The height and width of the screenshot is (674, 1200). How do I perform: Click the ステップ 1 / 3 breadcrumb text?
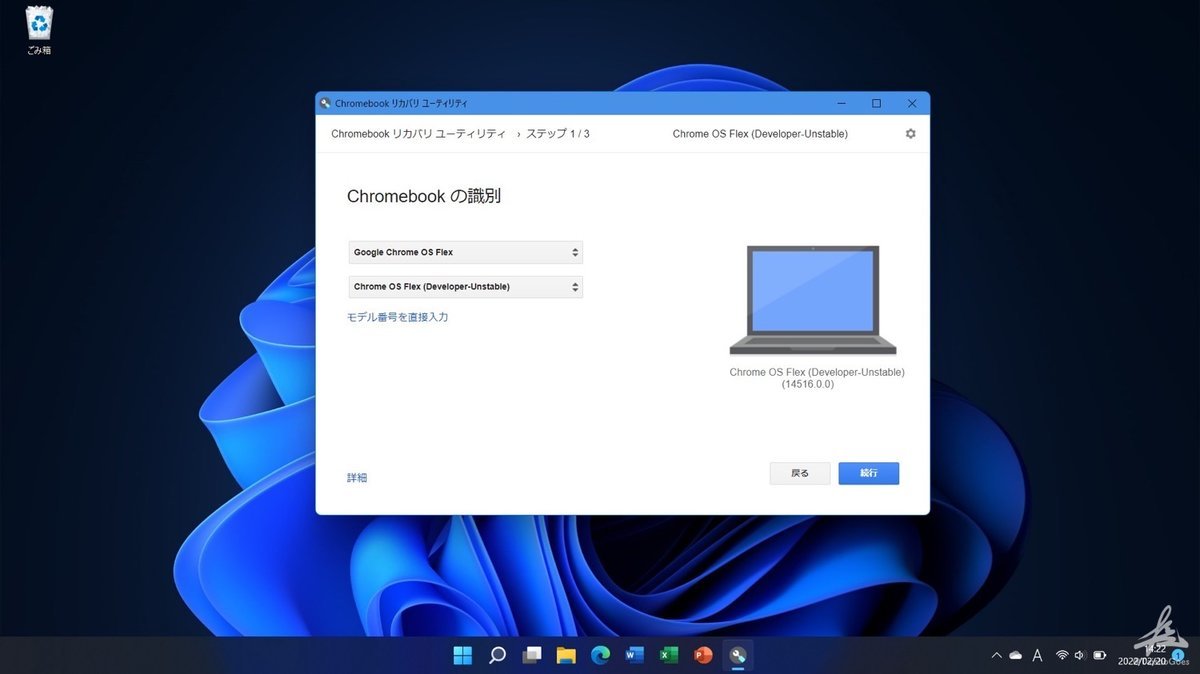tap(558, 134)
